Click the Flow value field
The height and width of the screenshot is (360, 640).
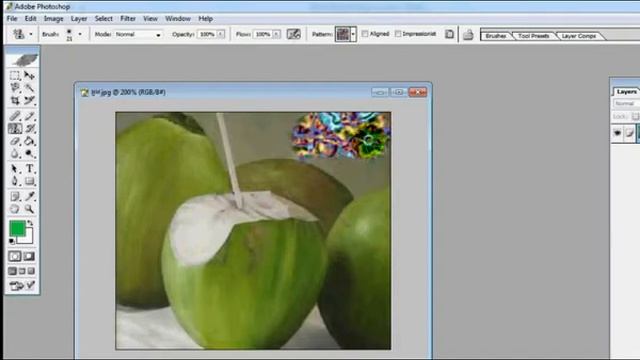click(263, 34)
